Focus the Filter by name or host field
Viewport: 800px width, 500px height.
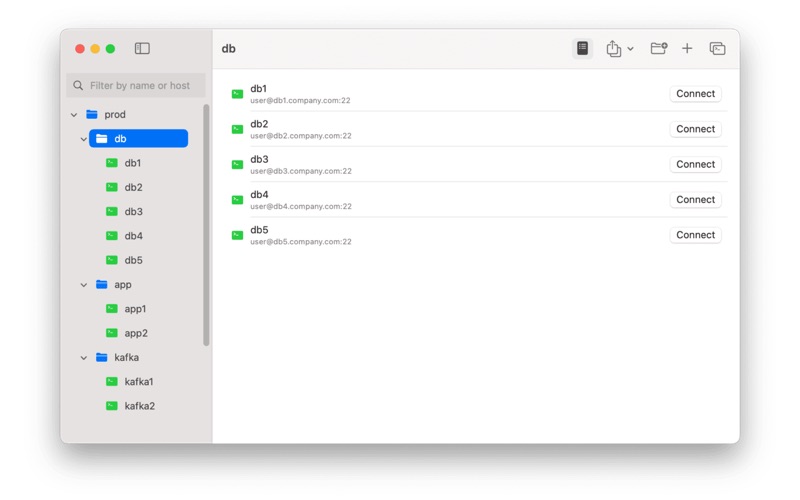tap(136, 85)
